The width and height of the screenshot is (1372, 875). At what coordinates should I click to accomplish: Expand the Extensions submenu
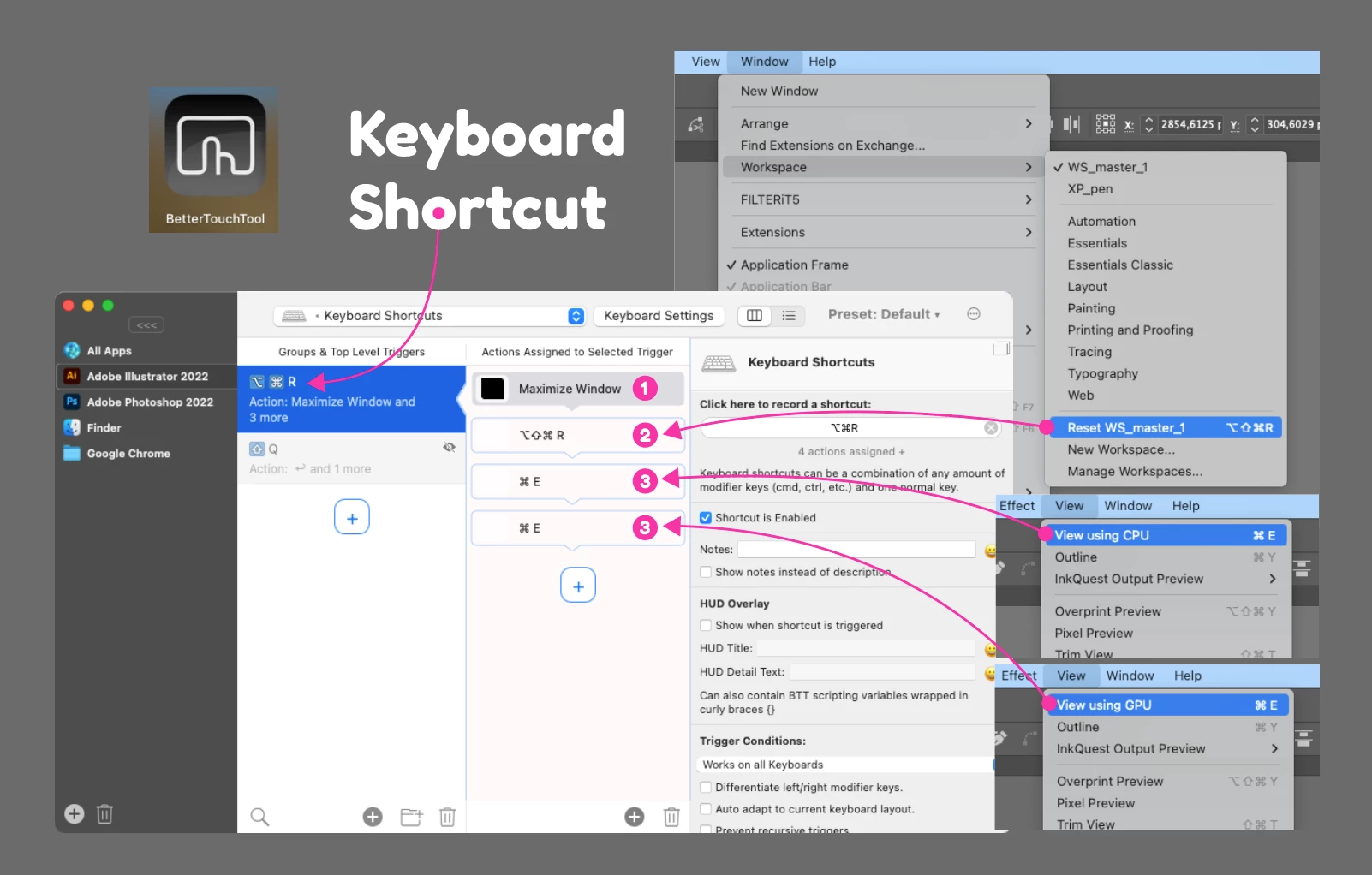pos(883,232)
